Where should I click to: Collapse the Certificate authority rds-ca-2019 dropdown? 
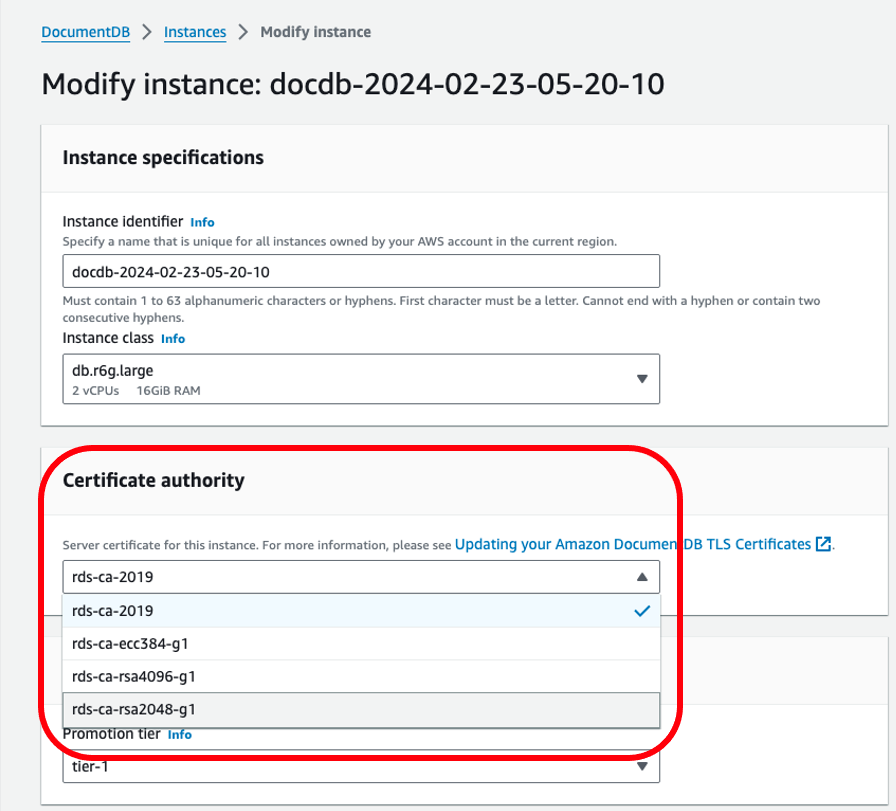361,577
